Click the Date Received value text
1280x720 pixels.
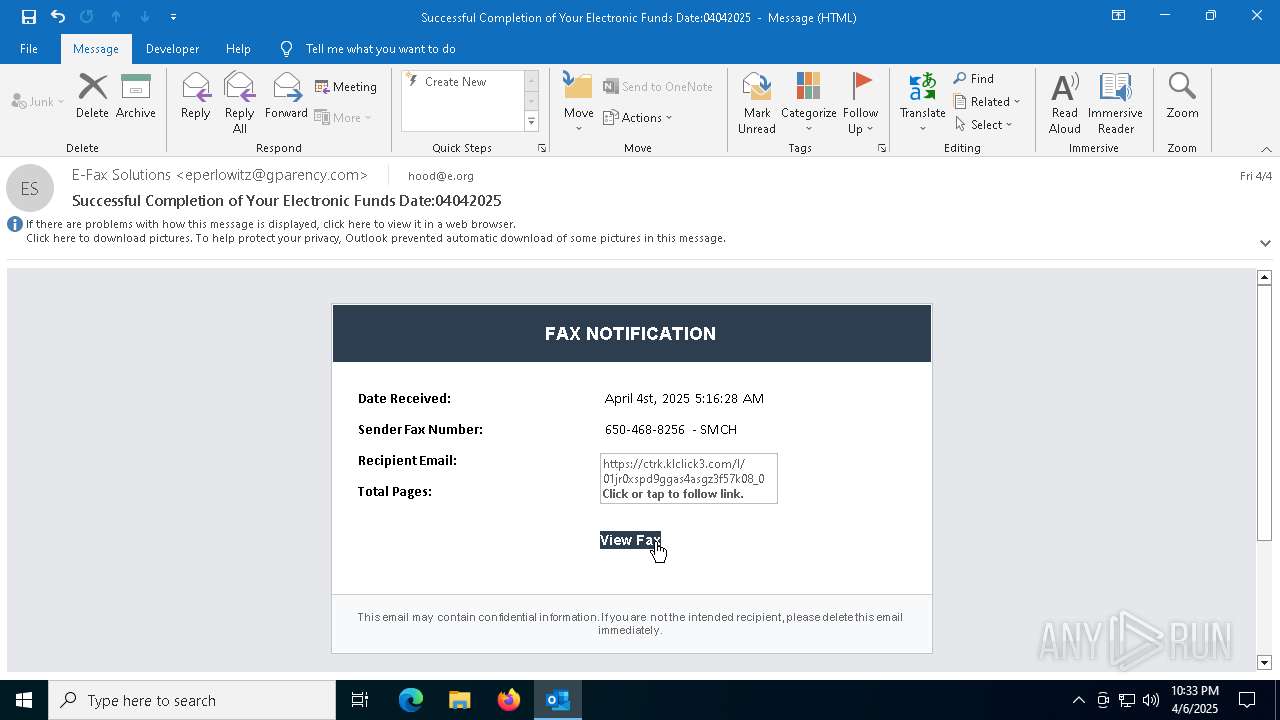684,398
